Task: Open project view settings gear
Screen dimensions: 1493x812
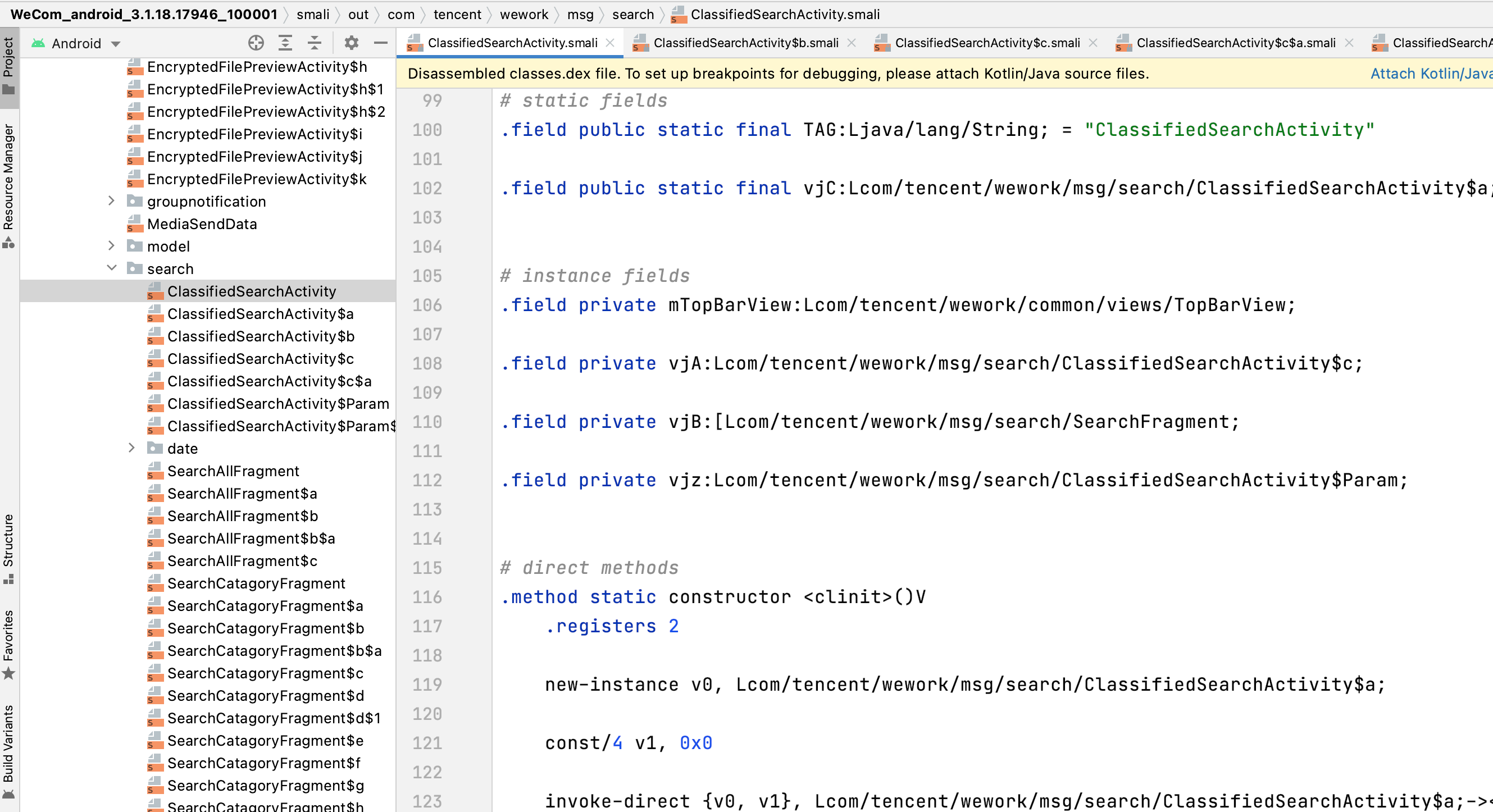Action: (351, 43)
